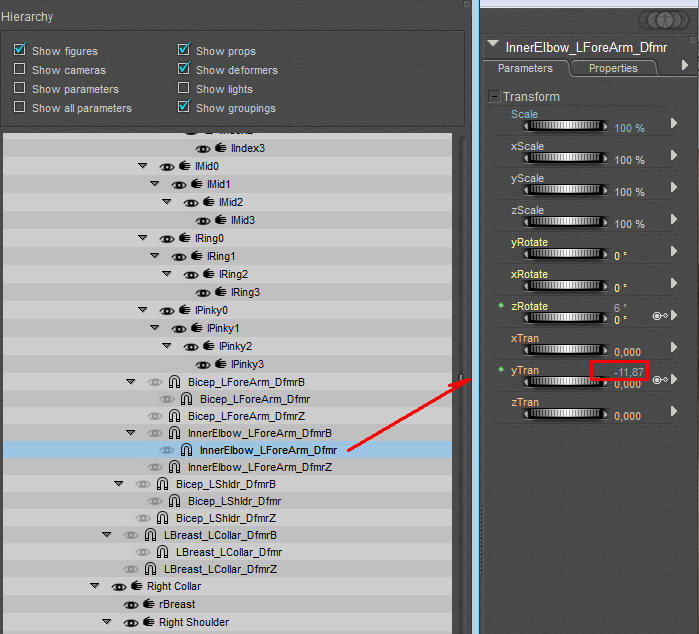Select the Right Shoulder row
Screen dimensions: 699x634
point(227,622)
